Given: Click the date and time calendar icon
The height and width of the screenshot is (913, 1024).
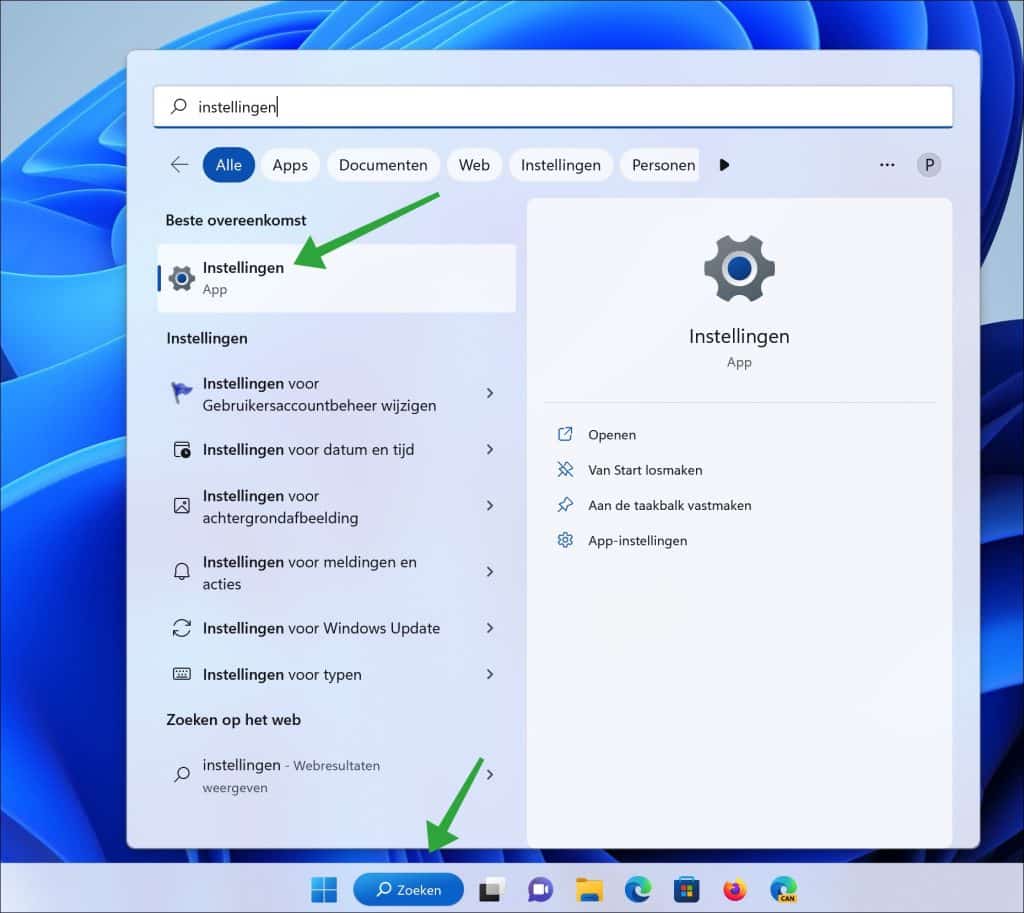Looking at the screenshot, I should click(x=182, y=449).
